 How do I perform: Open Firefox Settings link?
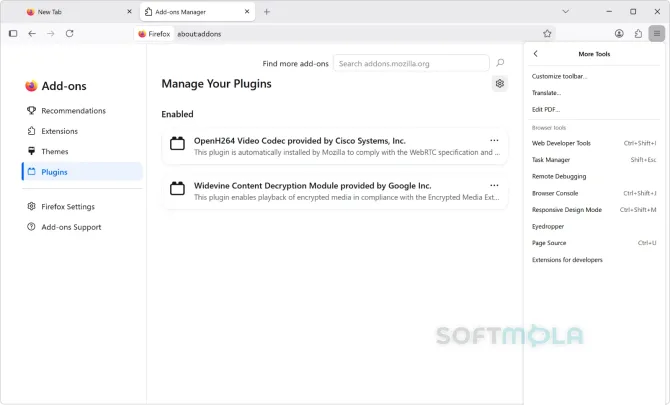pyautogui.click(x=82, y=206)
